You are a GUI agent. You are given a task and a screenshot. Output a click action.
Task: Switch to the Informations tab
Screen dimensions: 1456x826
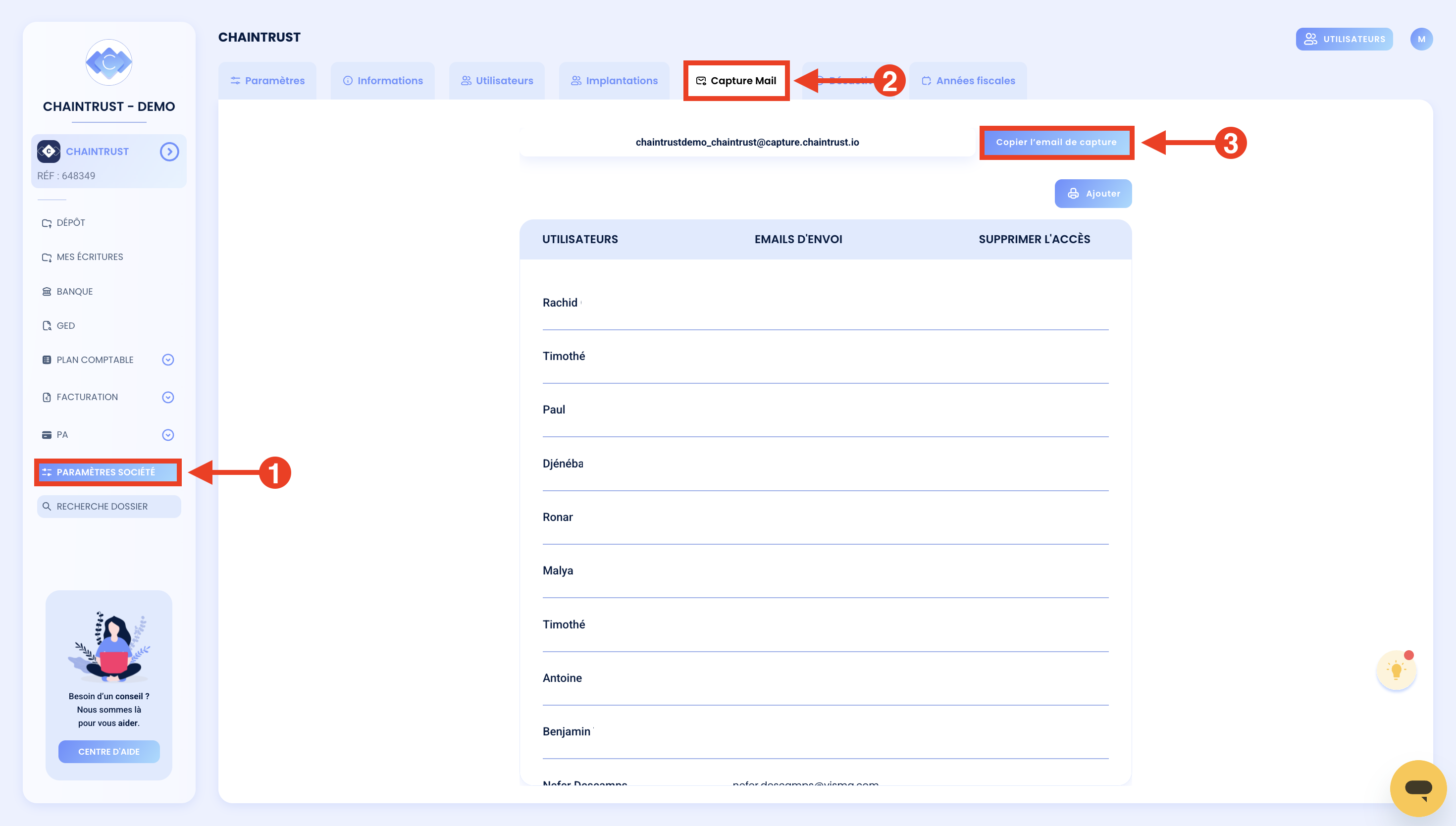coord(383,81)
